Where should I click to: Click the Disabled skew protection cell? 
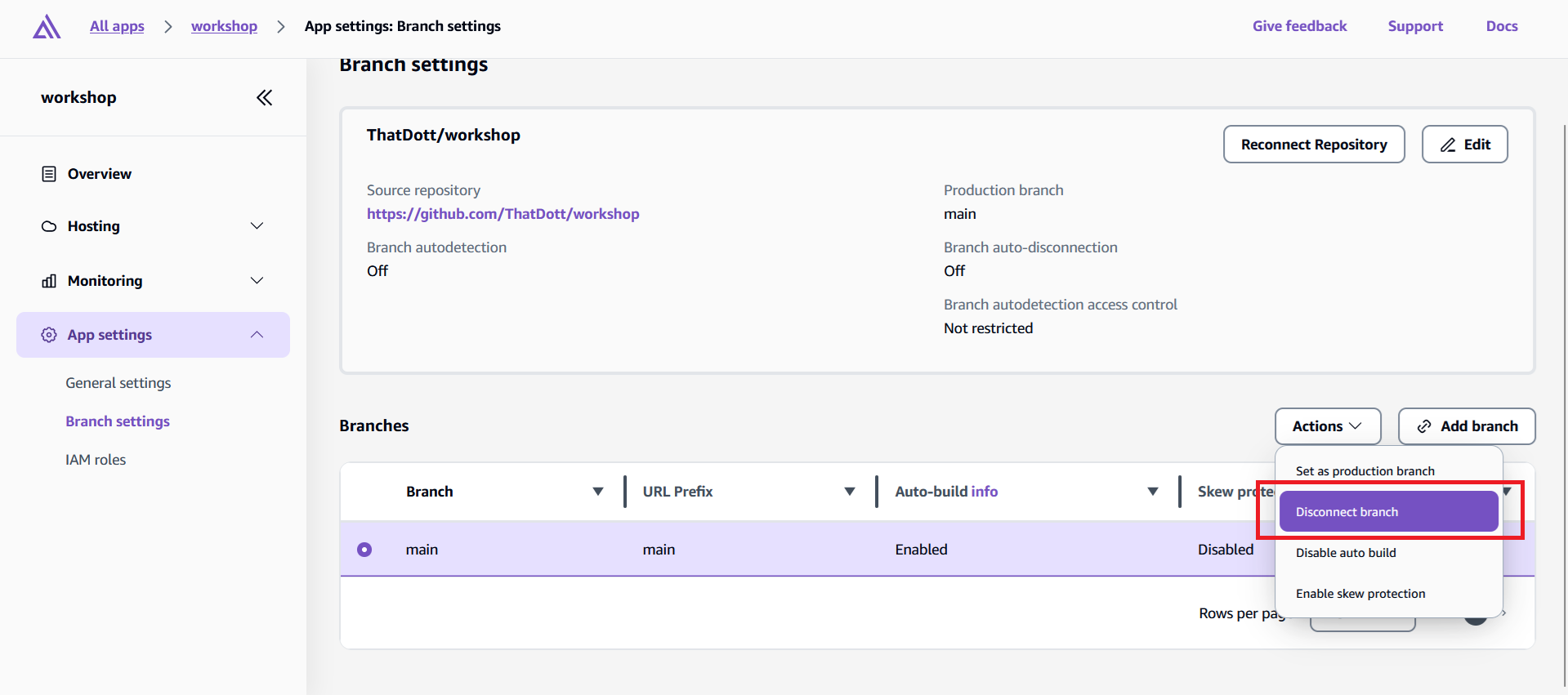click(x=1226, y=550)
